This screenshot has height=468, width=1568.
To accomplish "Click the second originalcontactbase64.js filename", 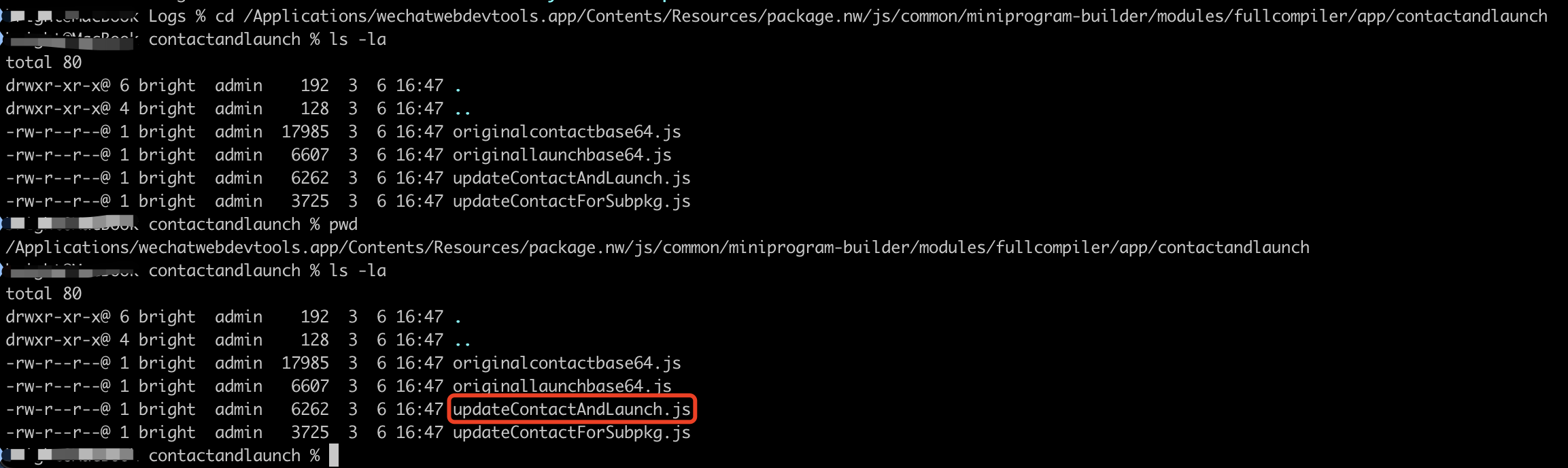I will click(x=566, y=363).
